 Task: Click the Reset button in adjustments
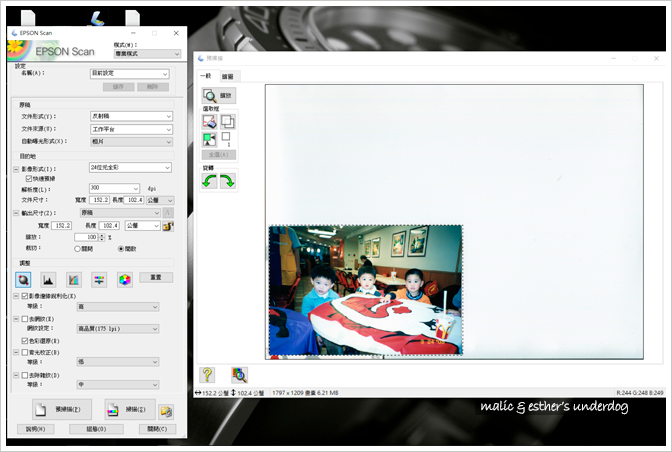[156, 277]
